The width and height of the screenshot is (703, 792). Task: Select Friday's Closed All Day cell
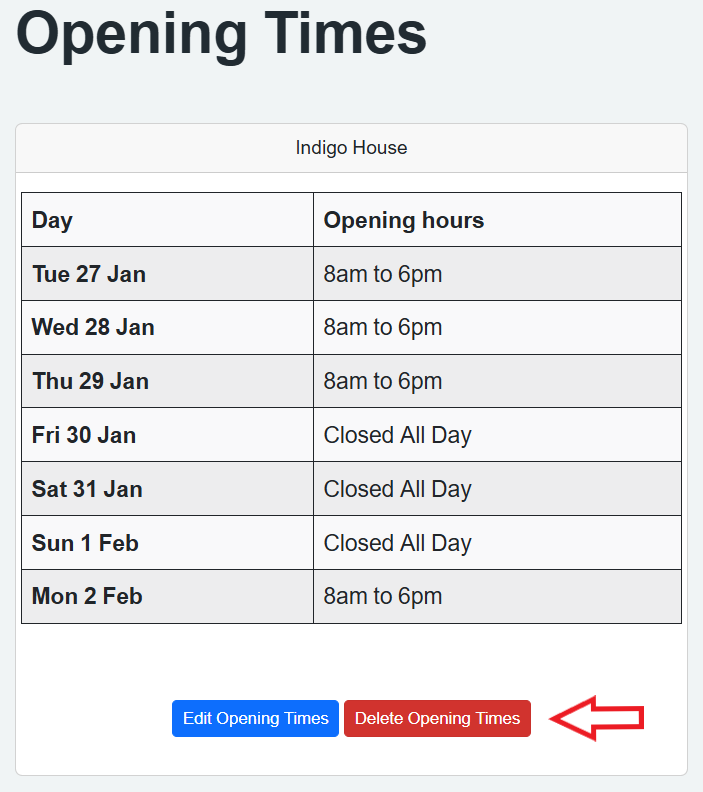click(x=397, y=435)
